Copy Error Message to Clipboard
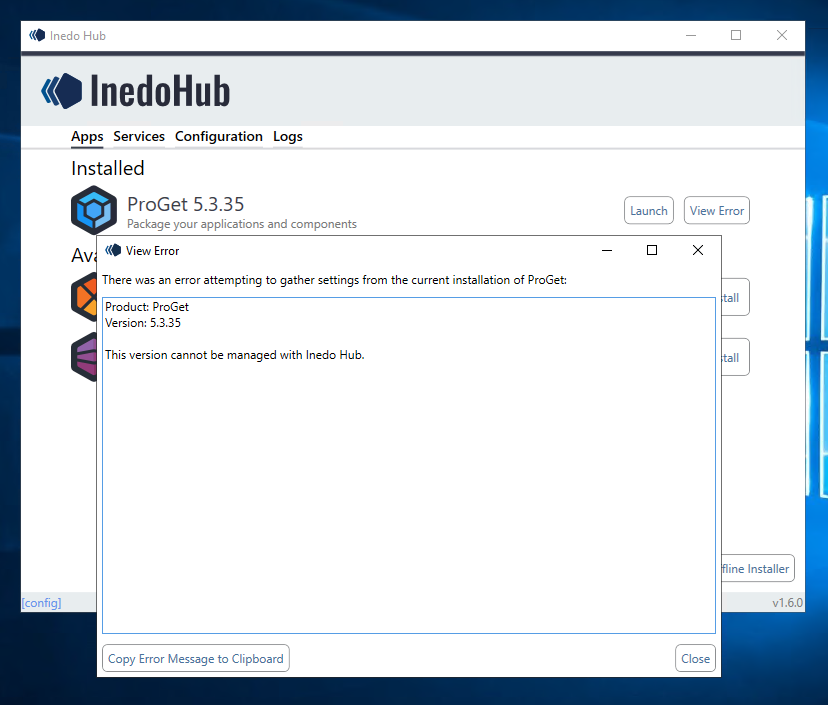 click(x=196, y=659)
